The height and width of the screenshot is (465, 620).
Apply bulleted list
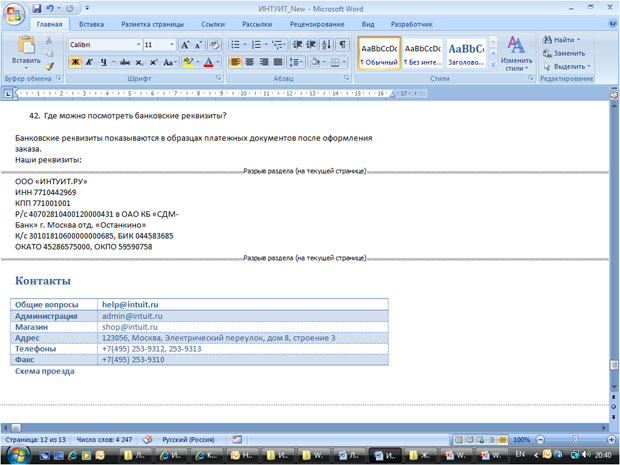pos(235,45)
